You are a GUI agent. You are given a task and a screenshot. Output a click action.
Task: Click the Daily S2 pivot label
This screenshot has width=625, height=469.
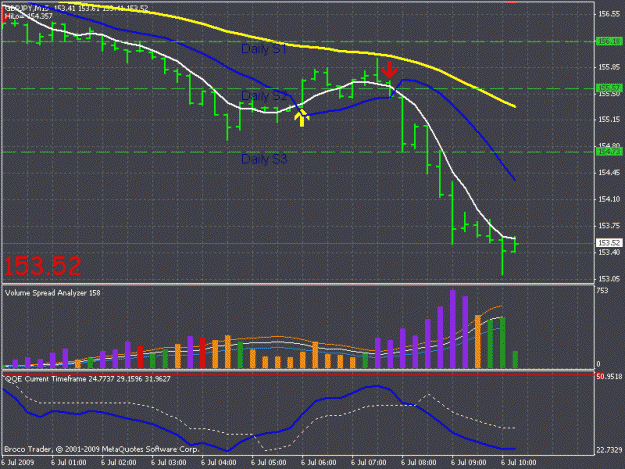pyautogui.click(x=264, y=96)
